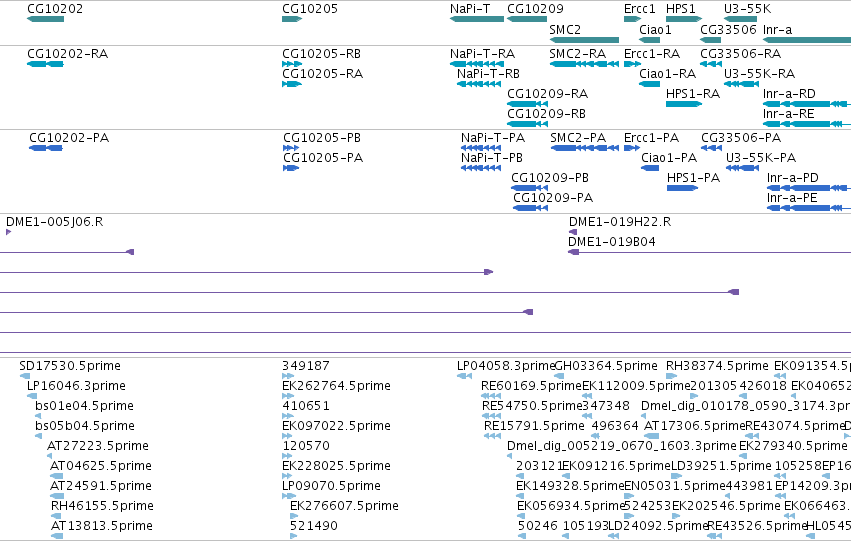This screenshot has width=851, height=541.
Task: Open the Inr-a-RD transcript label
Action: pyautogui.click(x=789, y=94)
